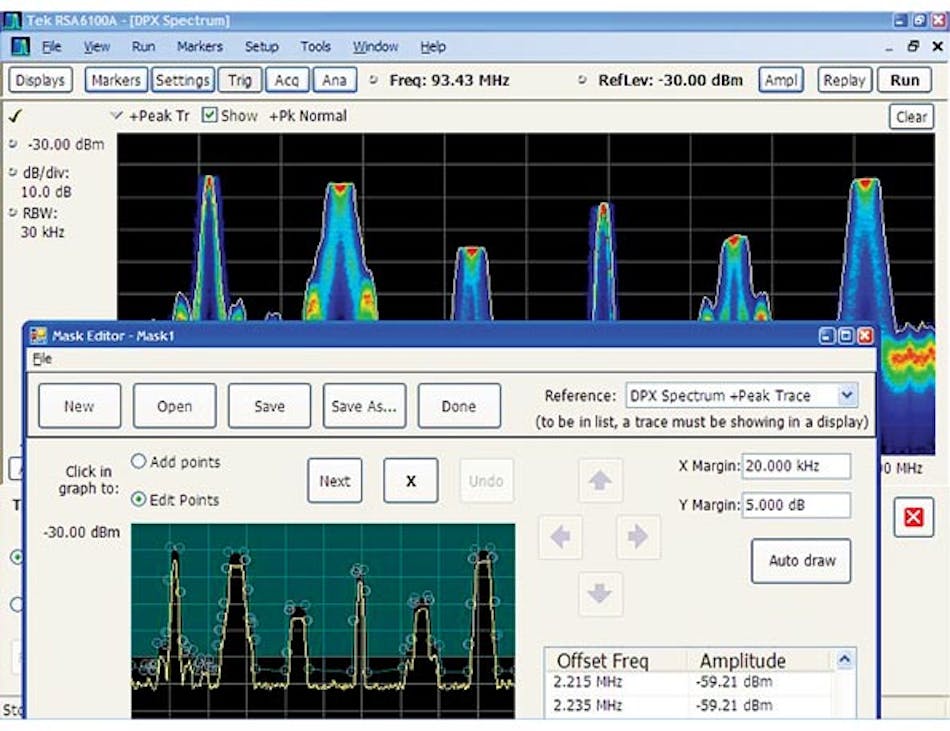This screenshot has height=731, width=950.
Task: Open the File menu in Mask Editor
Action: point(41,358)
